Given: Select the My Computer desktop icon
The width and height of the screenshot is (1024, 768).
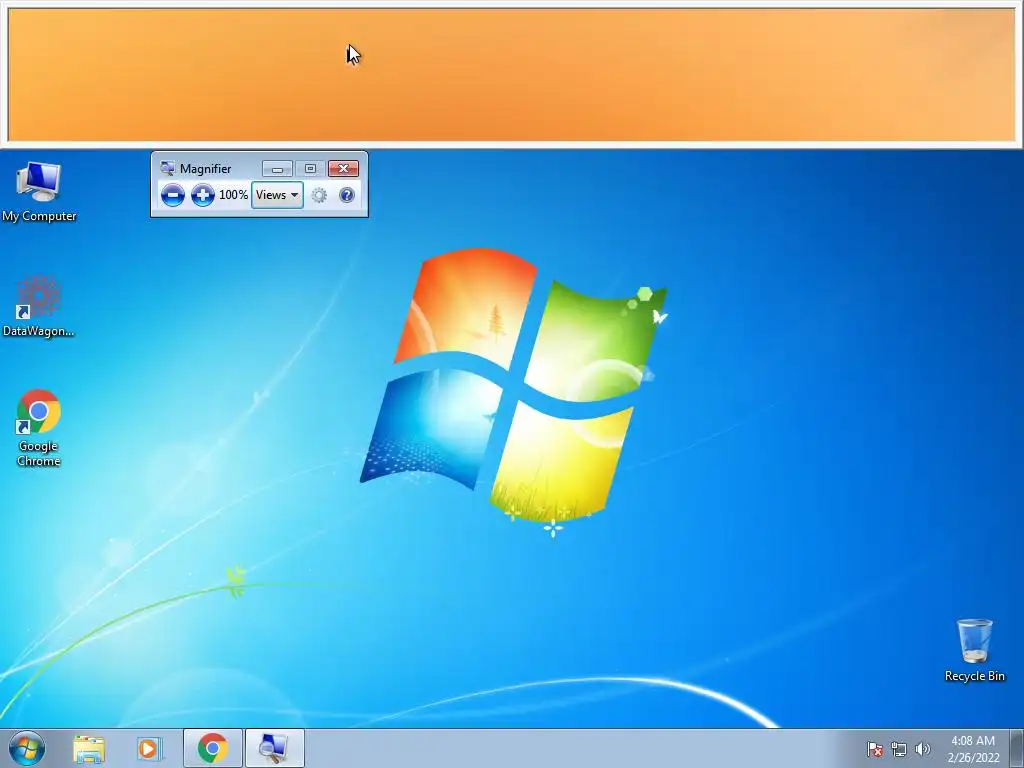Looking at the screenshot, I should coord(39,191).
